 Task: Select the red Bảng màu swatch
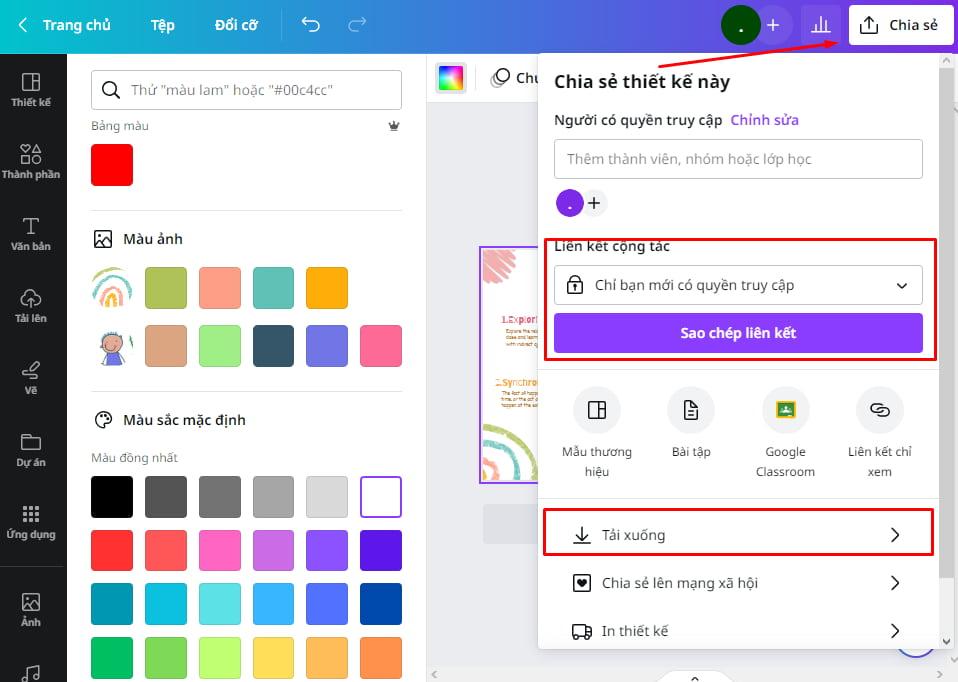pyautogui.click(x=111, y=166)
